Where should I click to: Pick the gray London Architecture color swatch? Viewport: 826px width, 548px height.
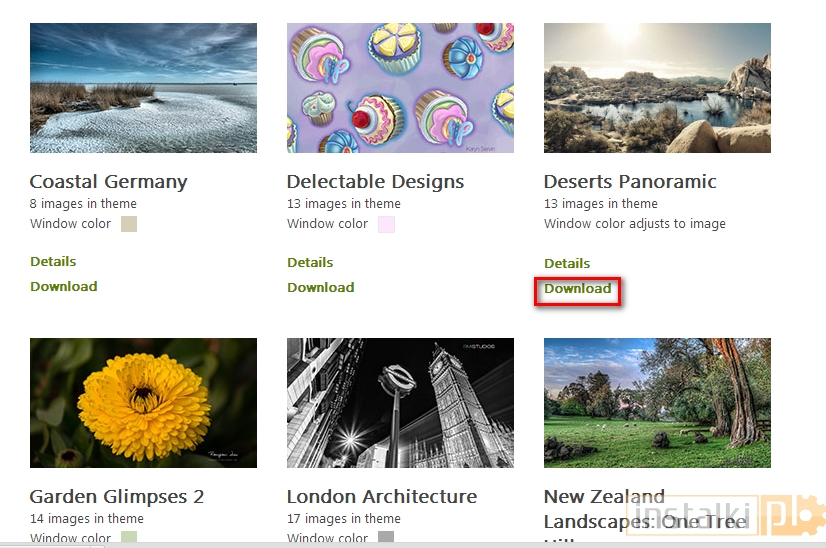(386, 539)
